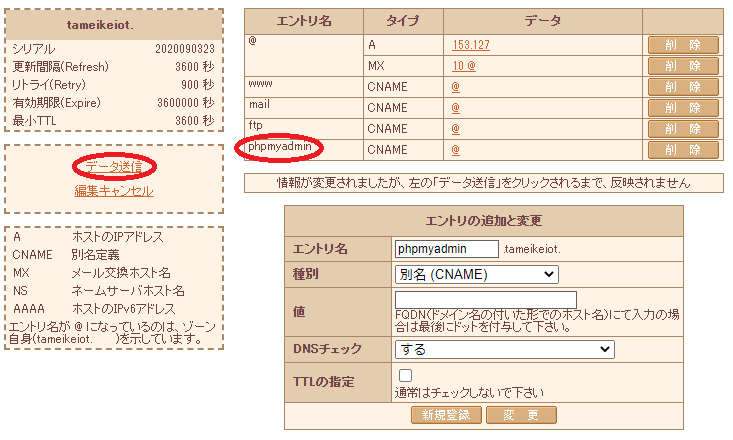Open the phpmyadmin entry @ data link

(455, 150)
